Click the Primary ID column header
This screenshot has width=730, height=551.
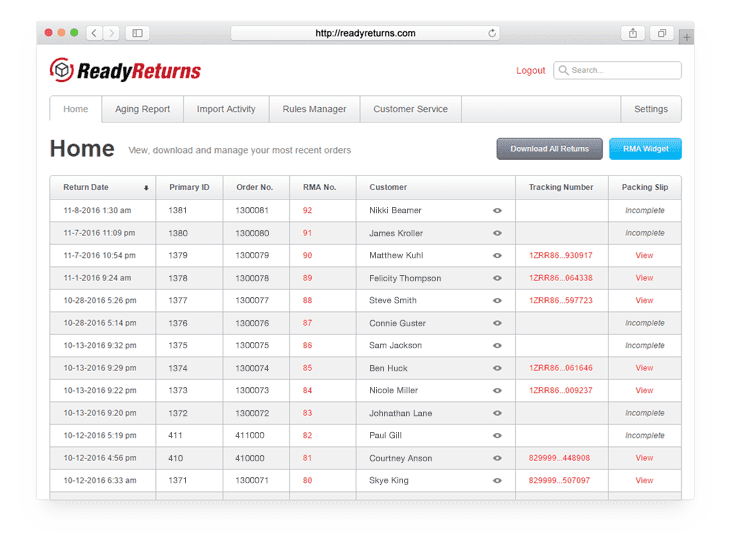tap(189, 187)
